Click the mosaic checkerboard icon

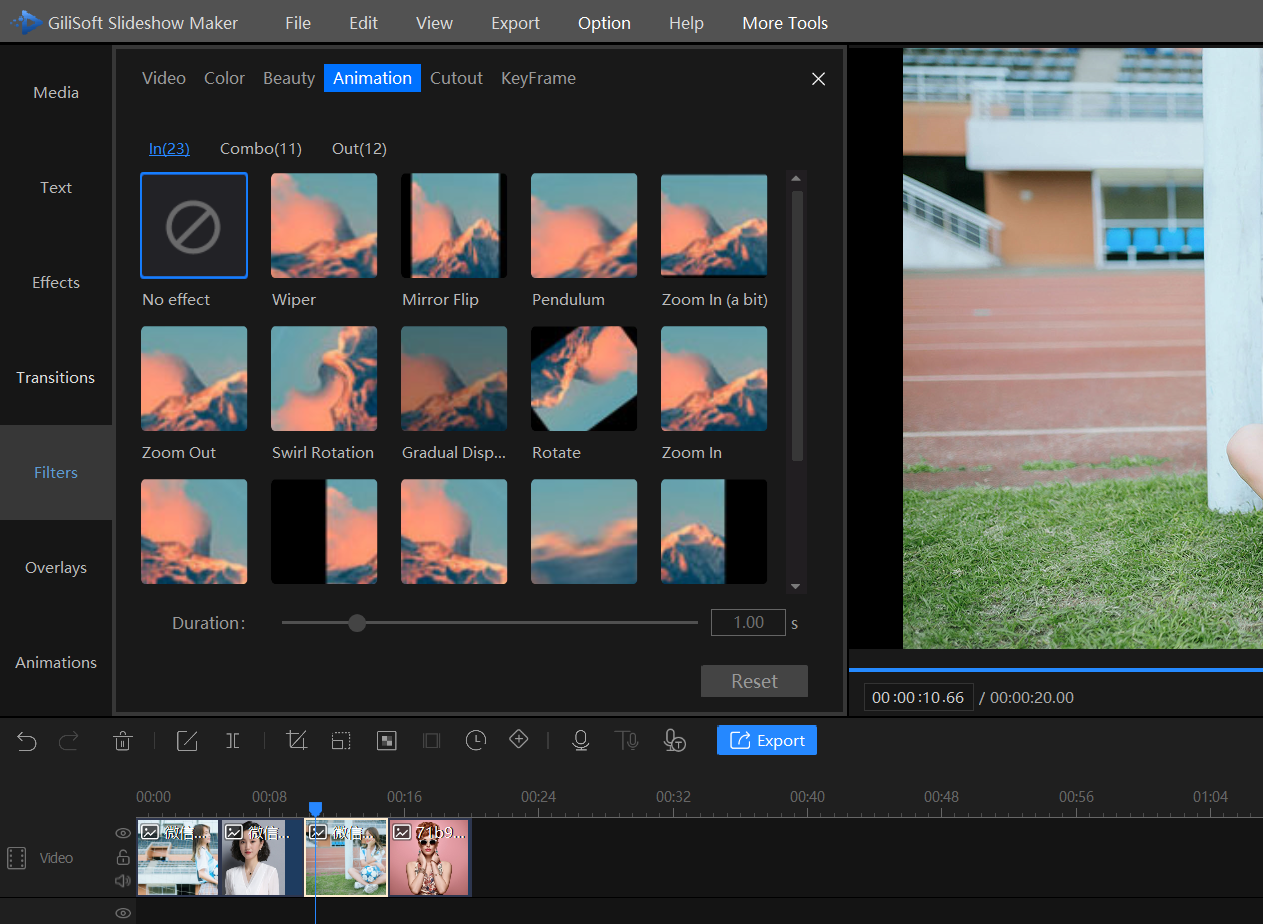click(387, 741)
